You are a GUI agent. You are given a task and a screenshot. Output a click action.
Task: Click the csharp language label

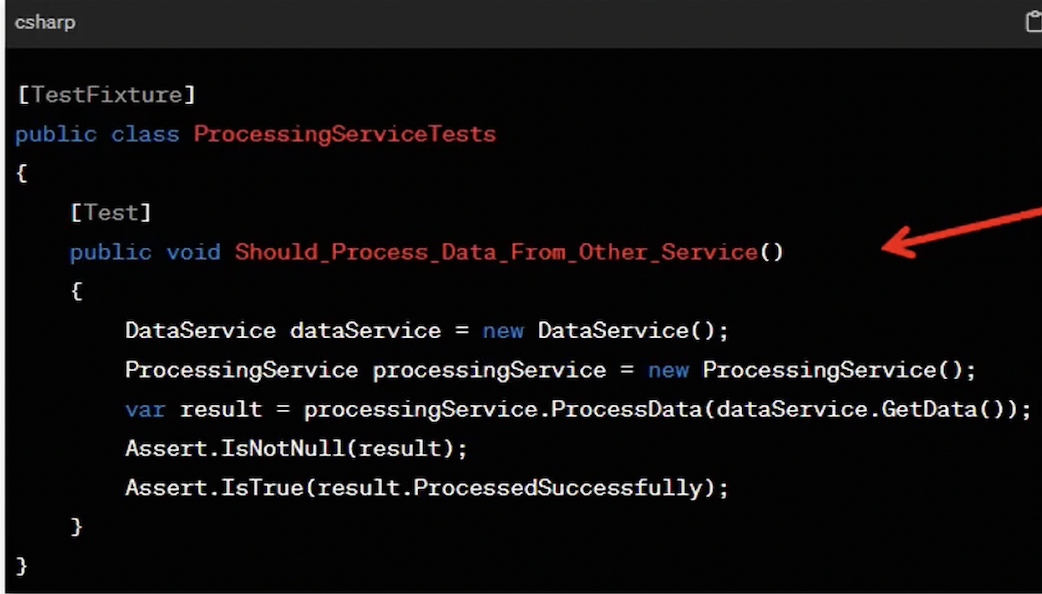[45, 22]
